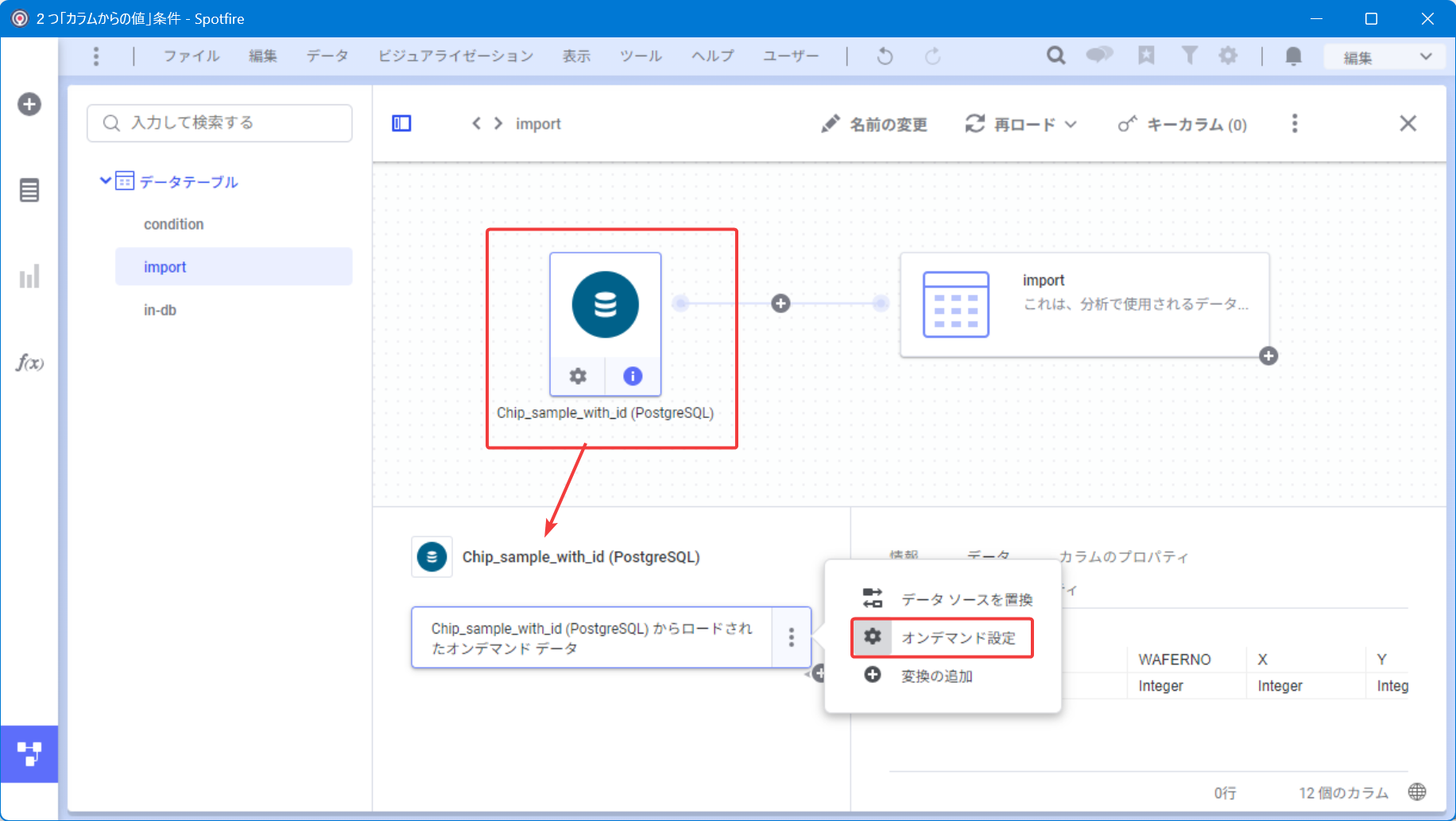Click the データテーブル tree heading

pyautogui.click(x=189, y=182)
